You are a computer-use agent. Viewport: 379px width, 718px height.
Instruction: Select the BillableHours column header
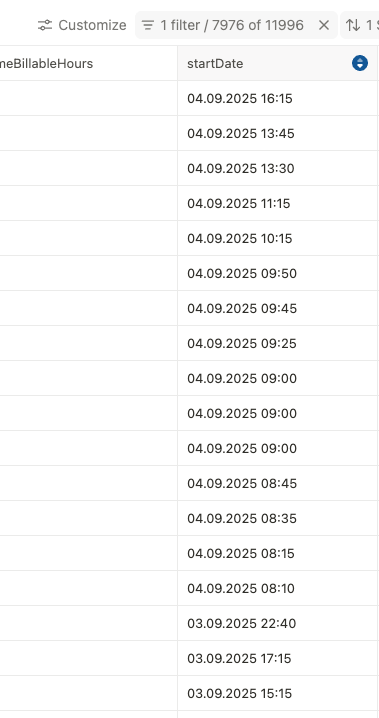tap(89, 63)
